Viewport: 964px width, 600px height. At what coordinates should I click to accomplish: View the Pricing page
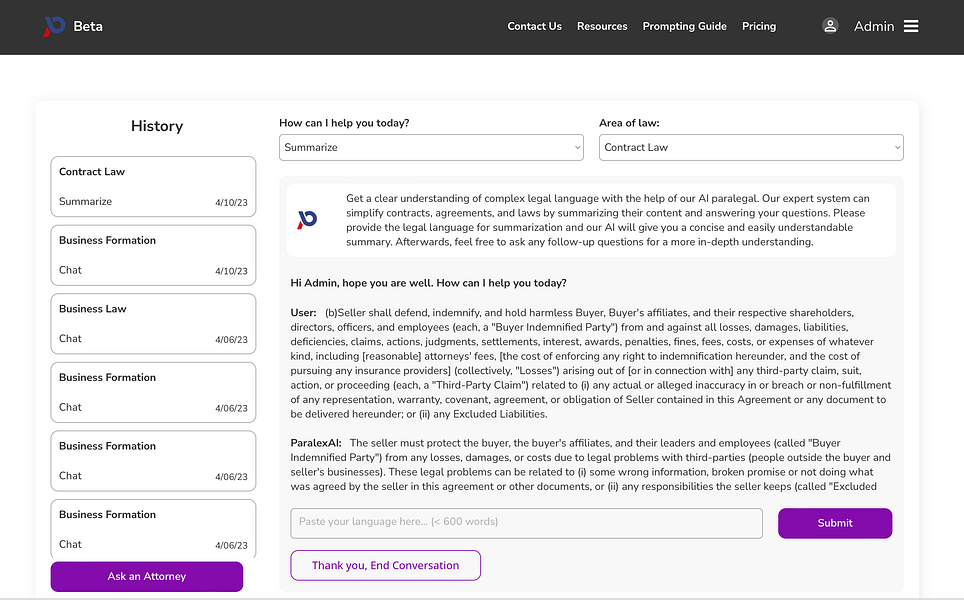point(759,26)
